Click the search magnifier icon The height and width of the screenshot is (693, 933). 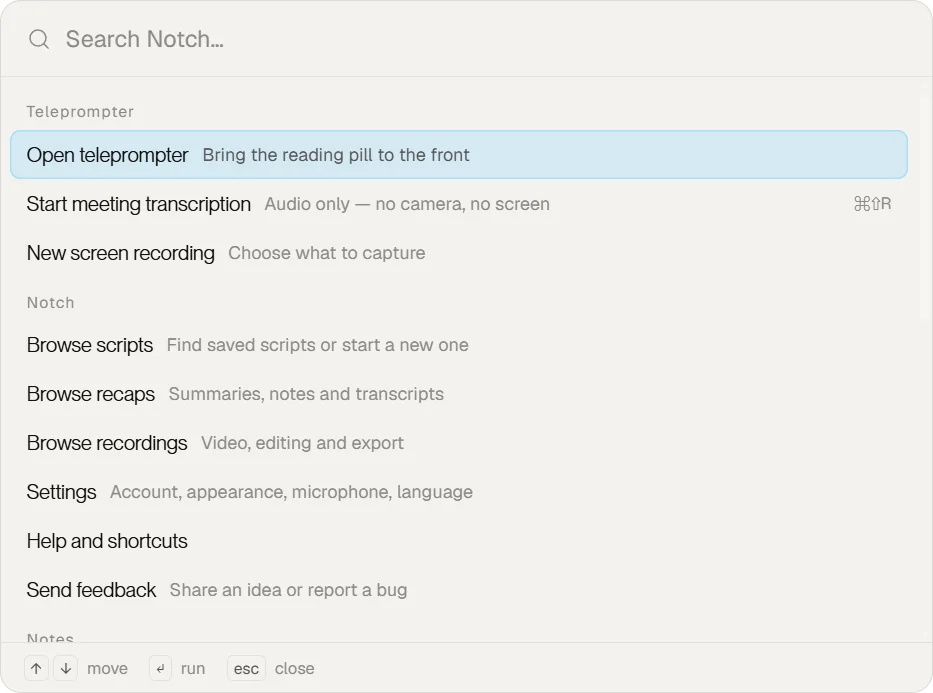tap(39, 39)
